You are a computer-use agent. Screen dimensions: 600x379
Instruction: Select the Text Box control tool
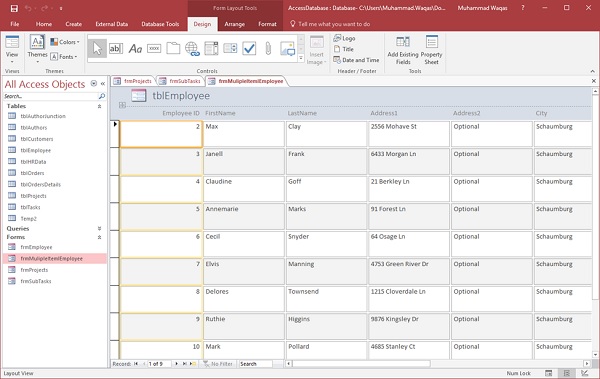116,49
